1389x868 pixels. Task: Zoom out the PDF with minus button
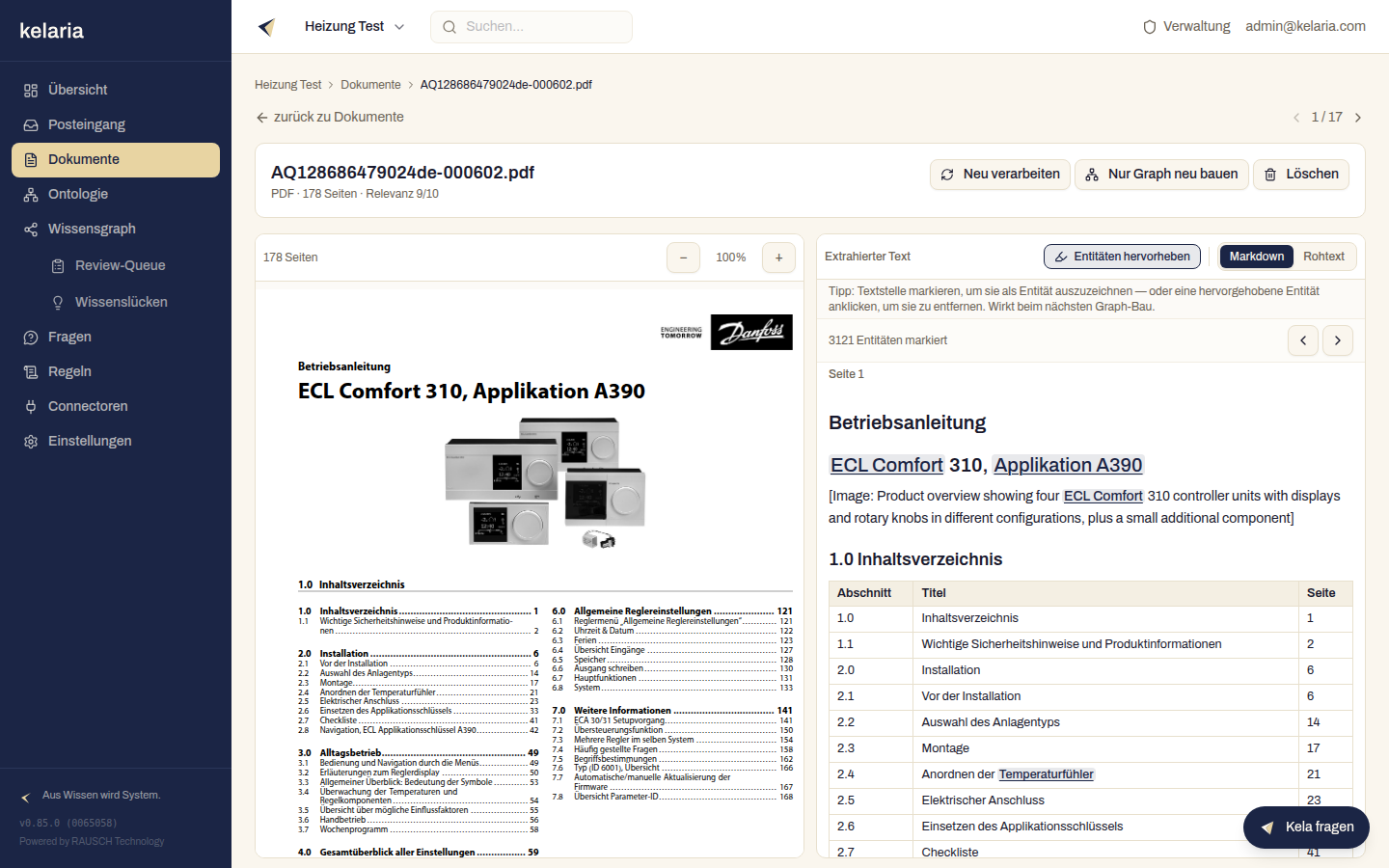coord(683,258)
